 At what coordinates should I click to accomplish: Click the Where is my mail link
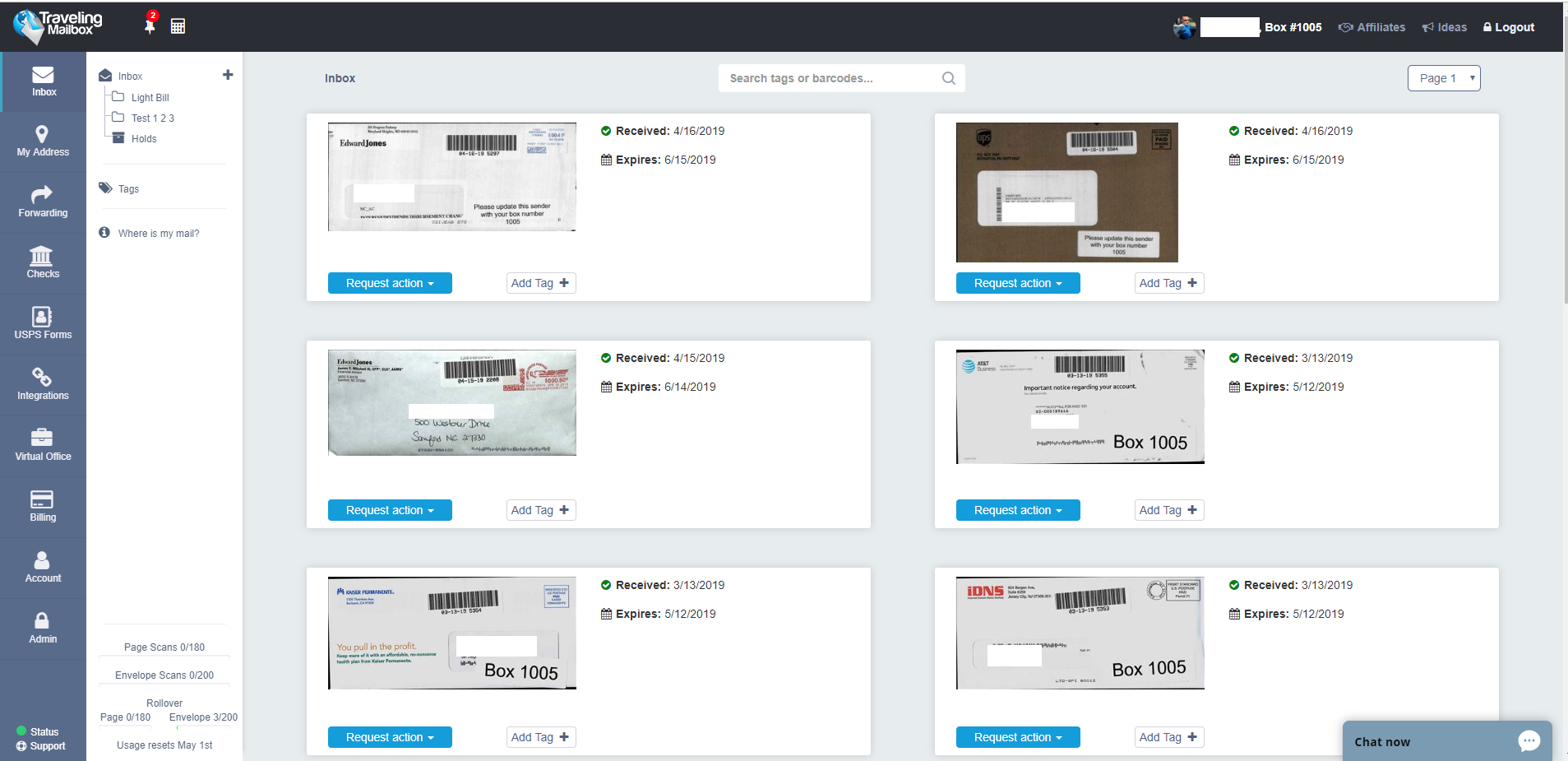click(150, 233)
